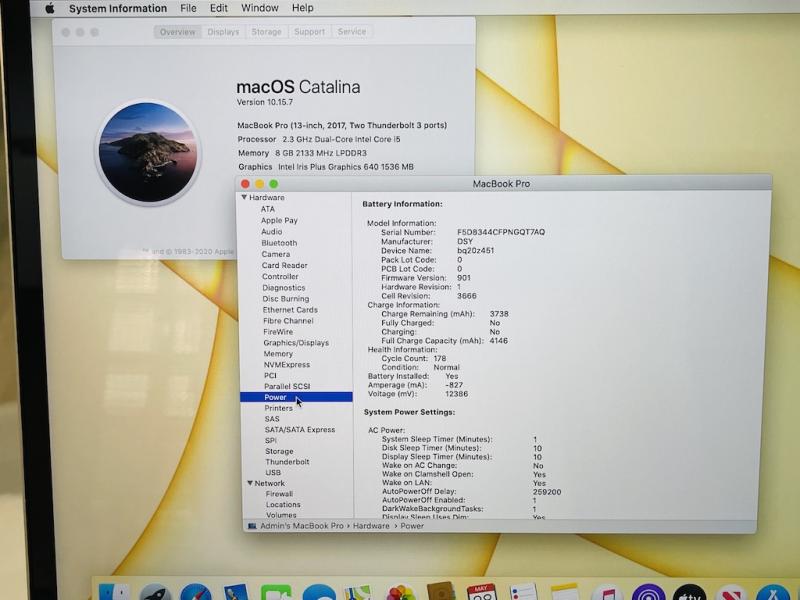Open Reminders list icon in Dock

523,592
